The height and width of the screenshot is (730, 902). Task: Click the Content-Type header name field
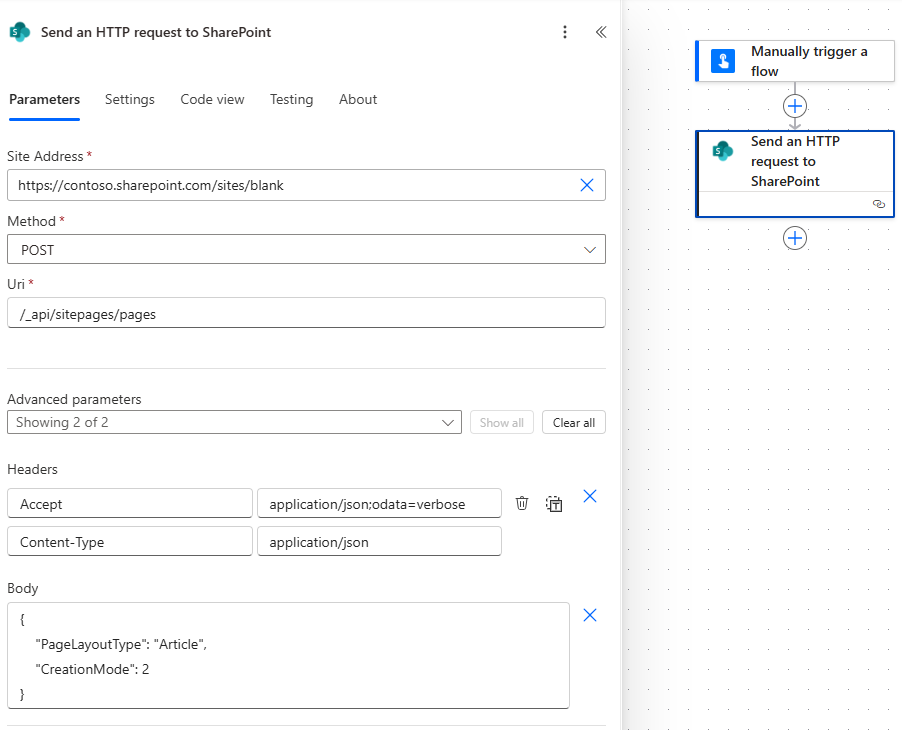pos(129,541)
